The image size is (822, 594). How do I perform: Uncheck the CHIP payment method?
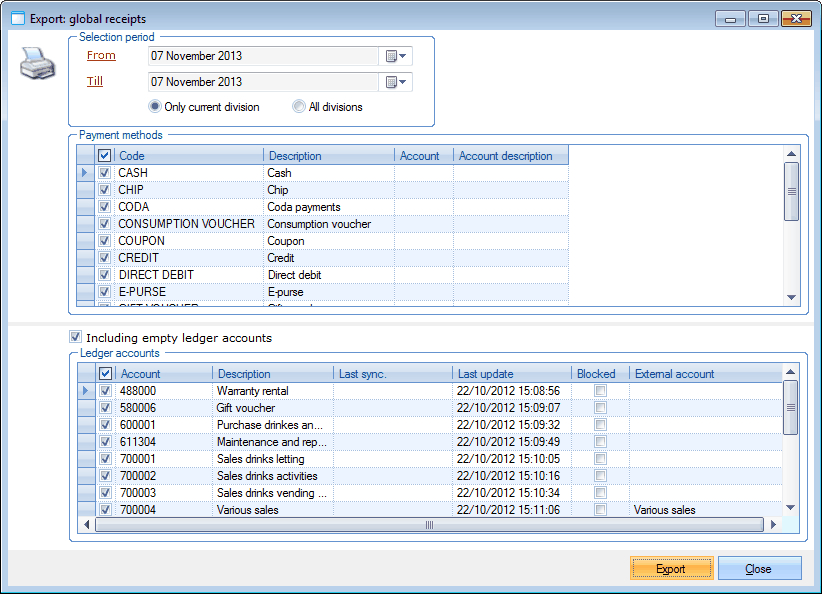[105, 189]
